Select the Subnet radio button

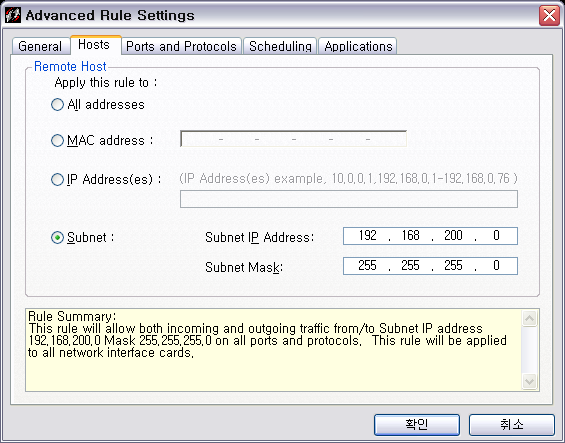tap(57, 237)
